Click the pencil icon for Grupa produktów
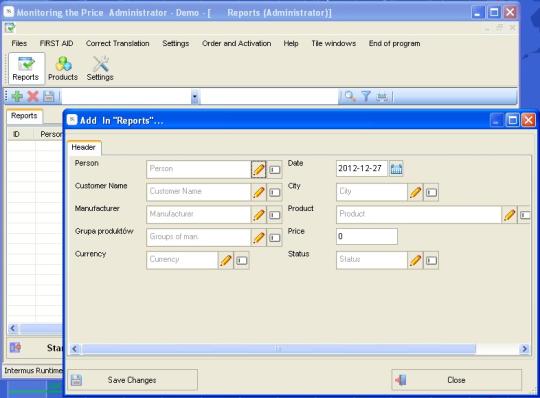The height and width of the screenshot is (398, 540). [259, 238]
